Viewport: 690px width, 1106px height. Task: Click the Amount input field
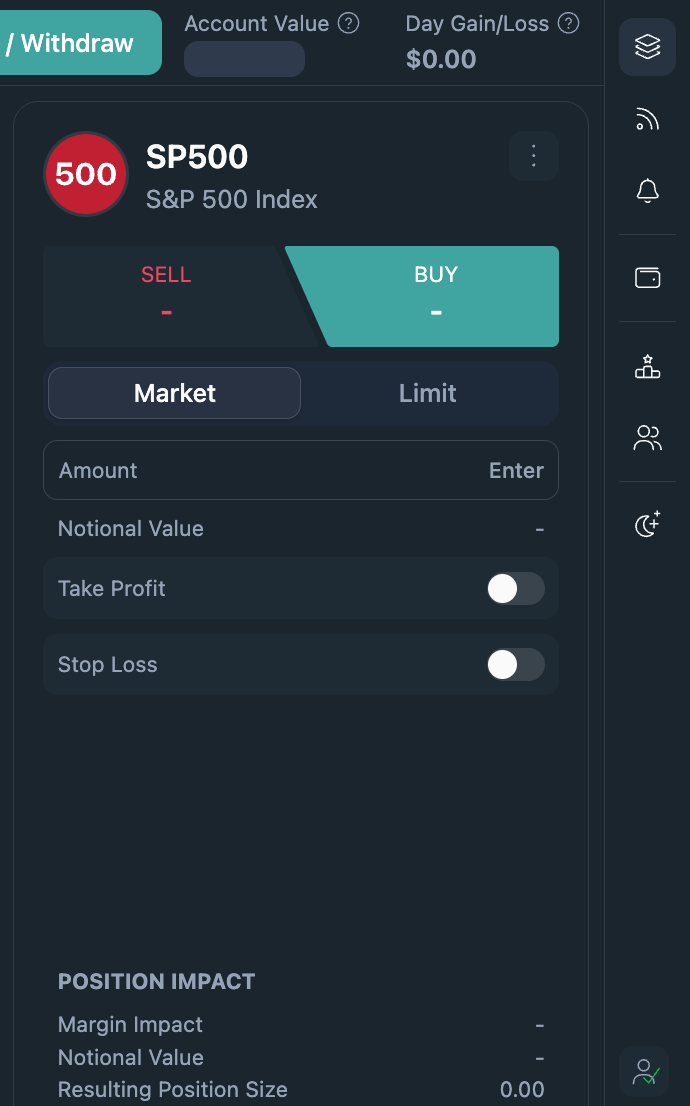click(x=300, y=470)
